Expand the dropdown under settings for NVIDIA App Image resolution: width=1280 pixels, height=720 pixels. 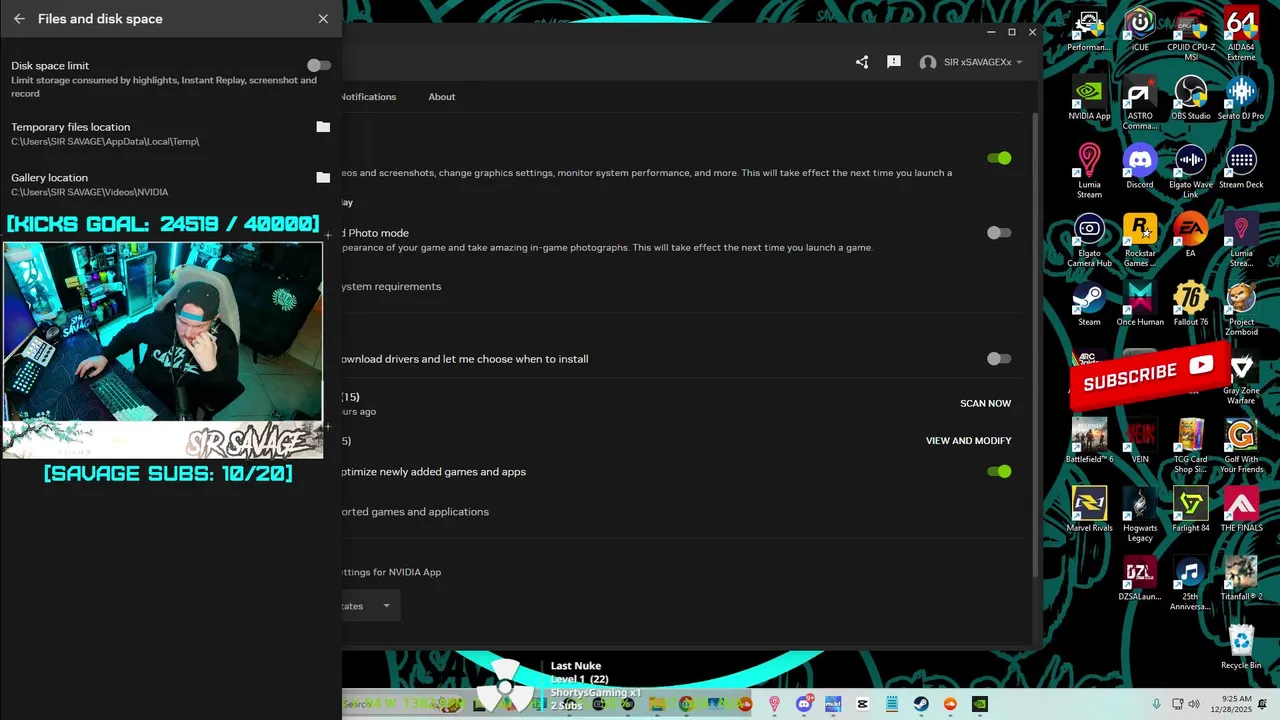(x=371, y=606)
